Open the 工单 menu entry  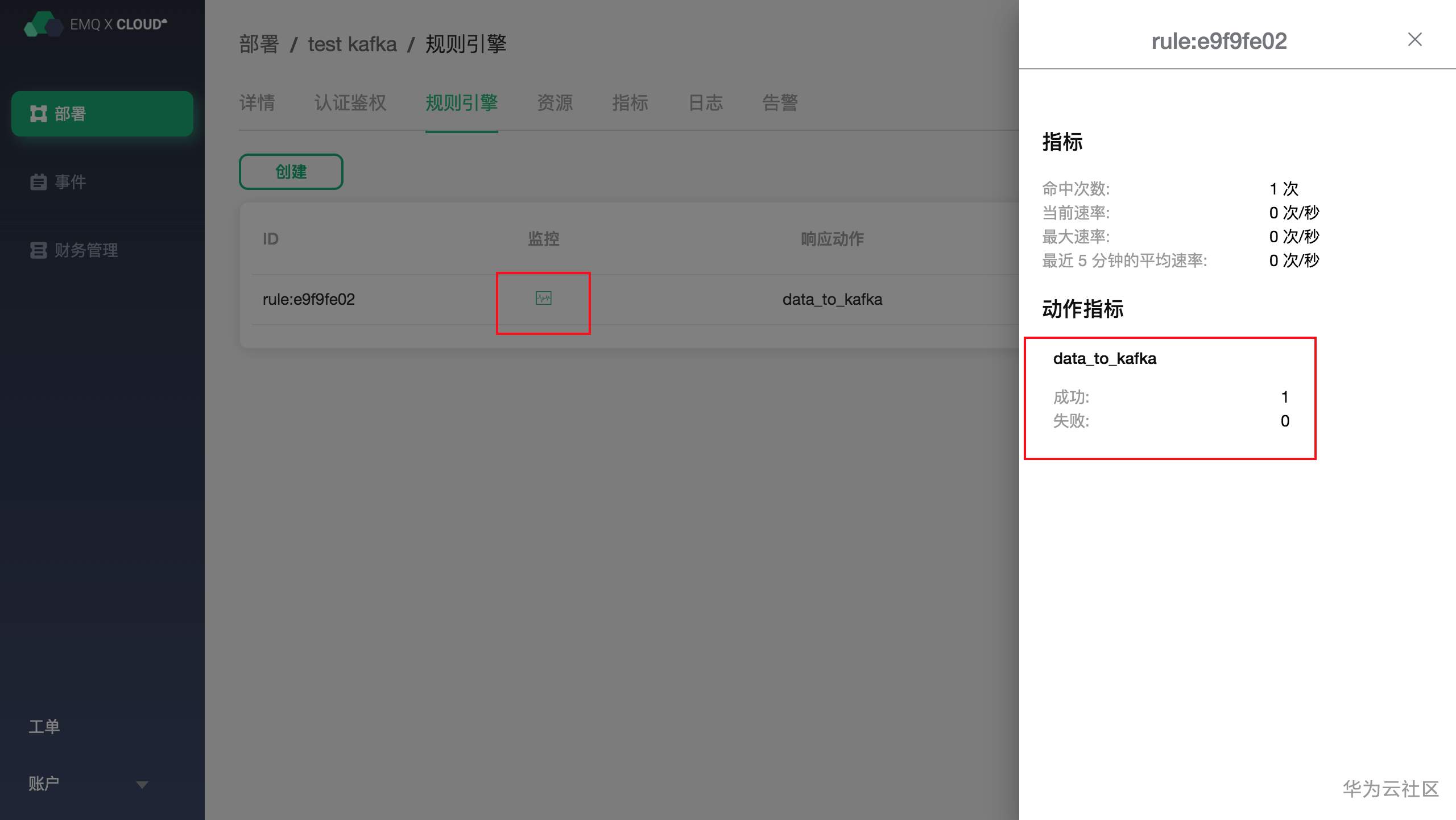tap(44, 727)
